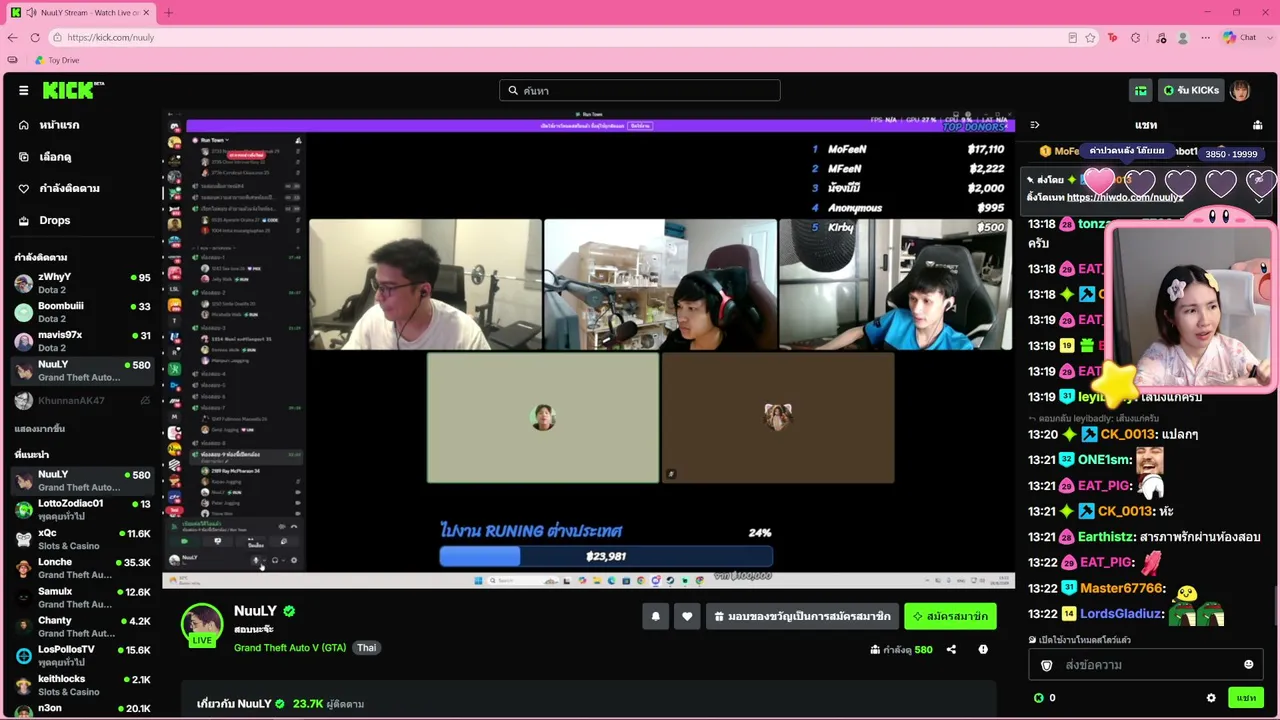The width and height of the screenshot is (1280, 720).
Task: Click the red Tp extension icon
Action: click(1112, 38)
